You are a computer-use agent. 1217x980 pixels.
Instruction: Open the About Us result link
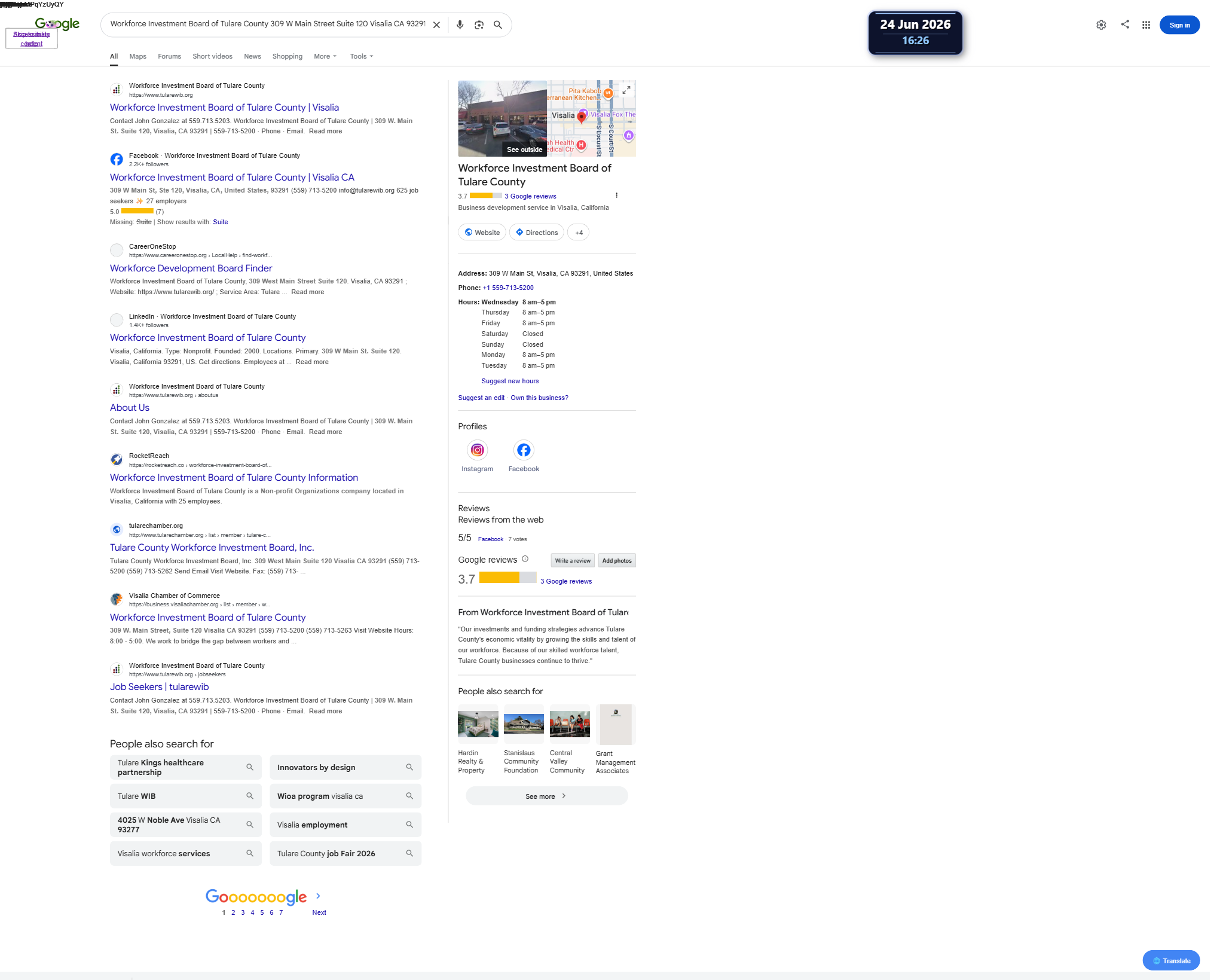click(x=130, y=408)
